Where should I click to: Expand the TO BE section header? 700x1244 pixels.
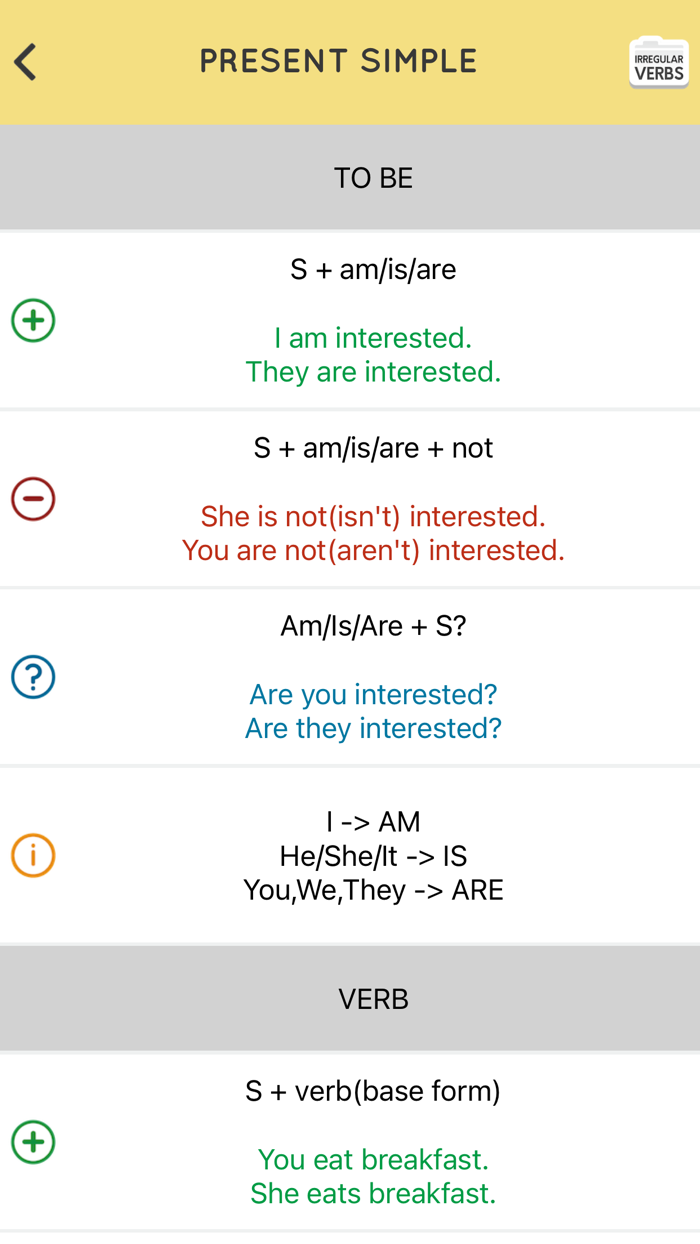pyautogui.click(x=373, y=177)
